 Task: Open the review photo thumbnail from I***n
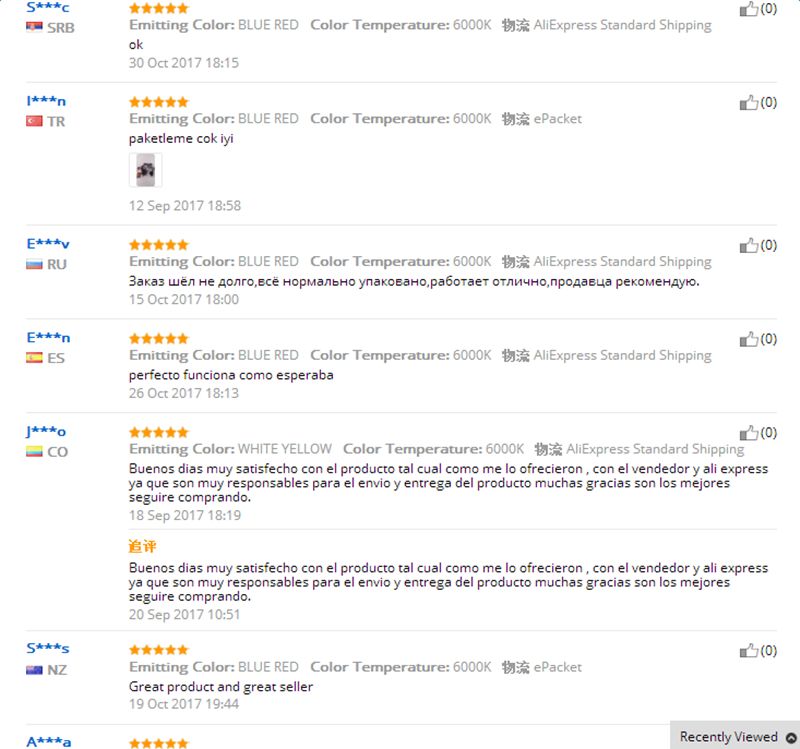(x=145, y=170)
